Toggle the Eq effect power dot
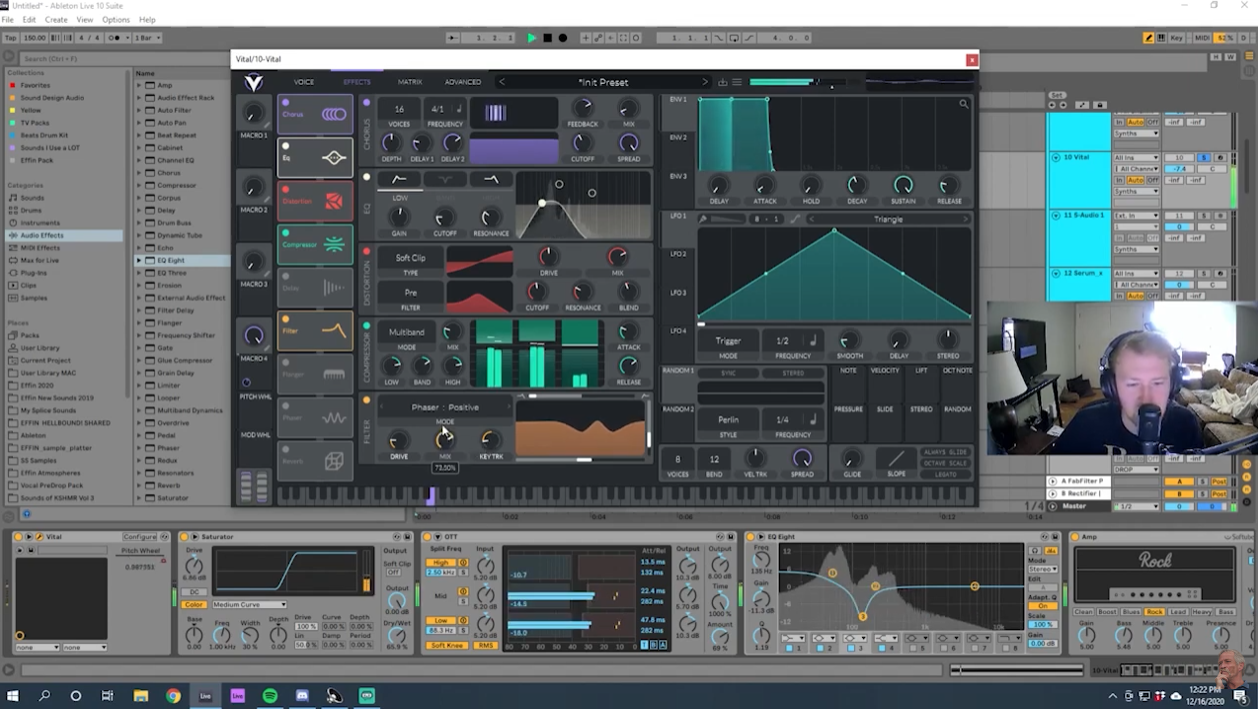 coord(286,146)
